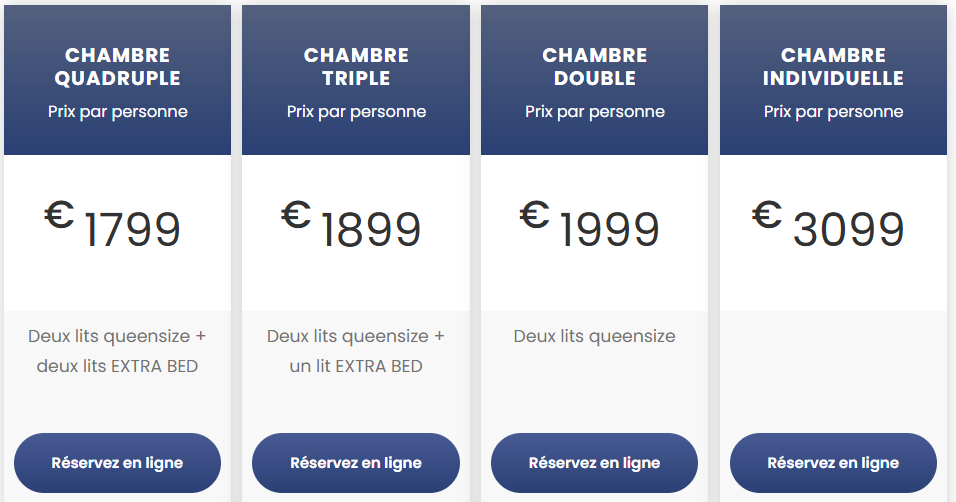Click the quadruple room bed description text
This screenshot has height=502, width=956.
pyautogui.click(x=117, y=351)
